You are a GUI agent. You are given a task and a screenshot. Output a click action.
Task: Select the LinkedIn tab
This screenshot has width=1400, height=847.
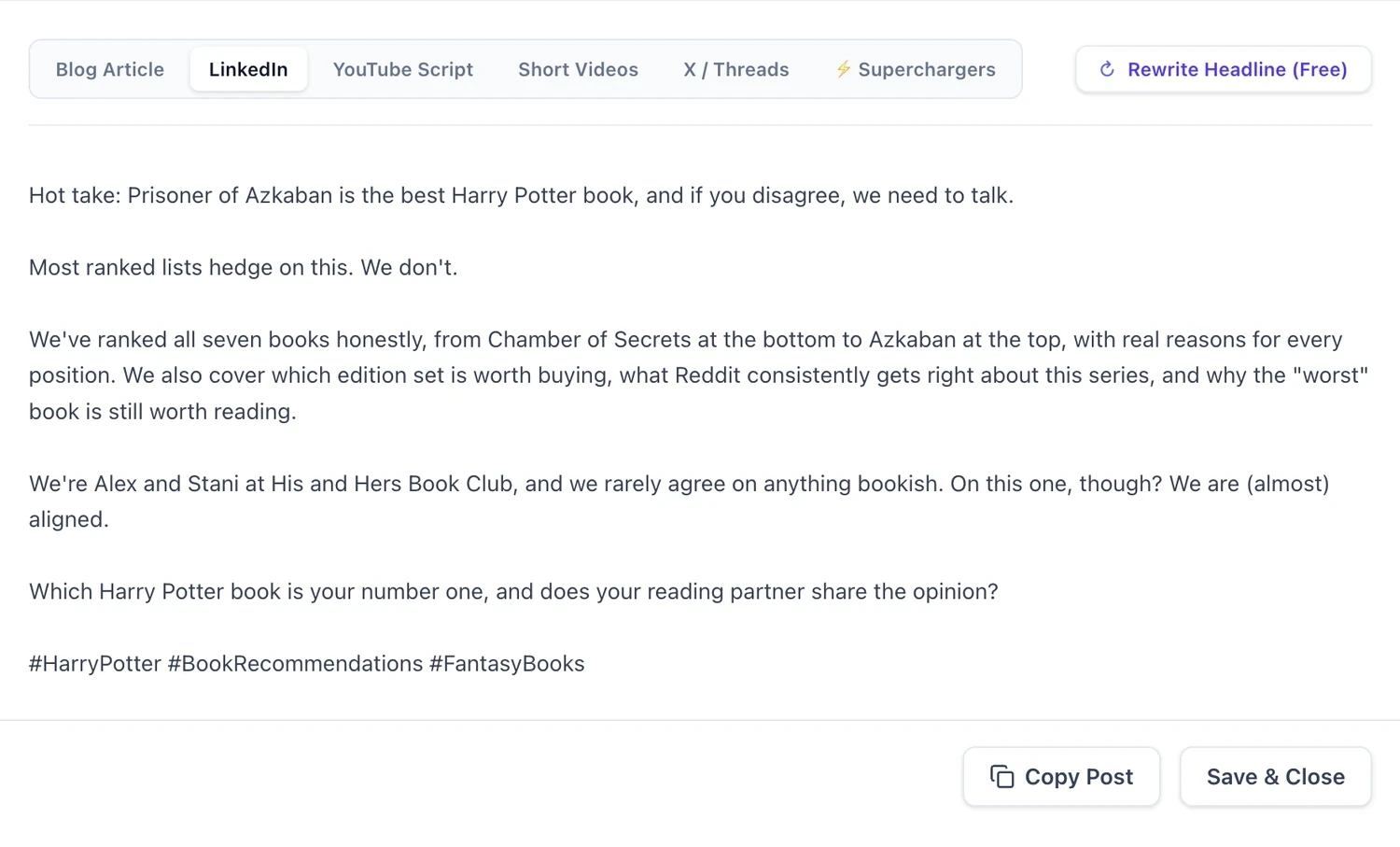[248, 69]
